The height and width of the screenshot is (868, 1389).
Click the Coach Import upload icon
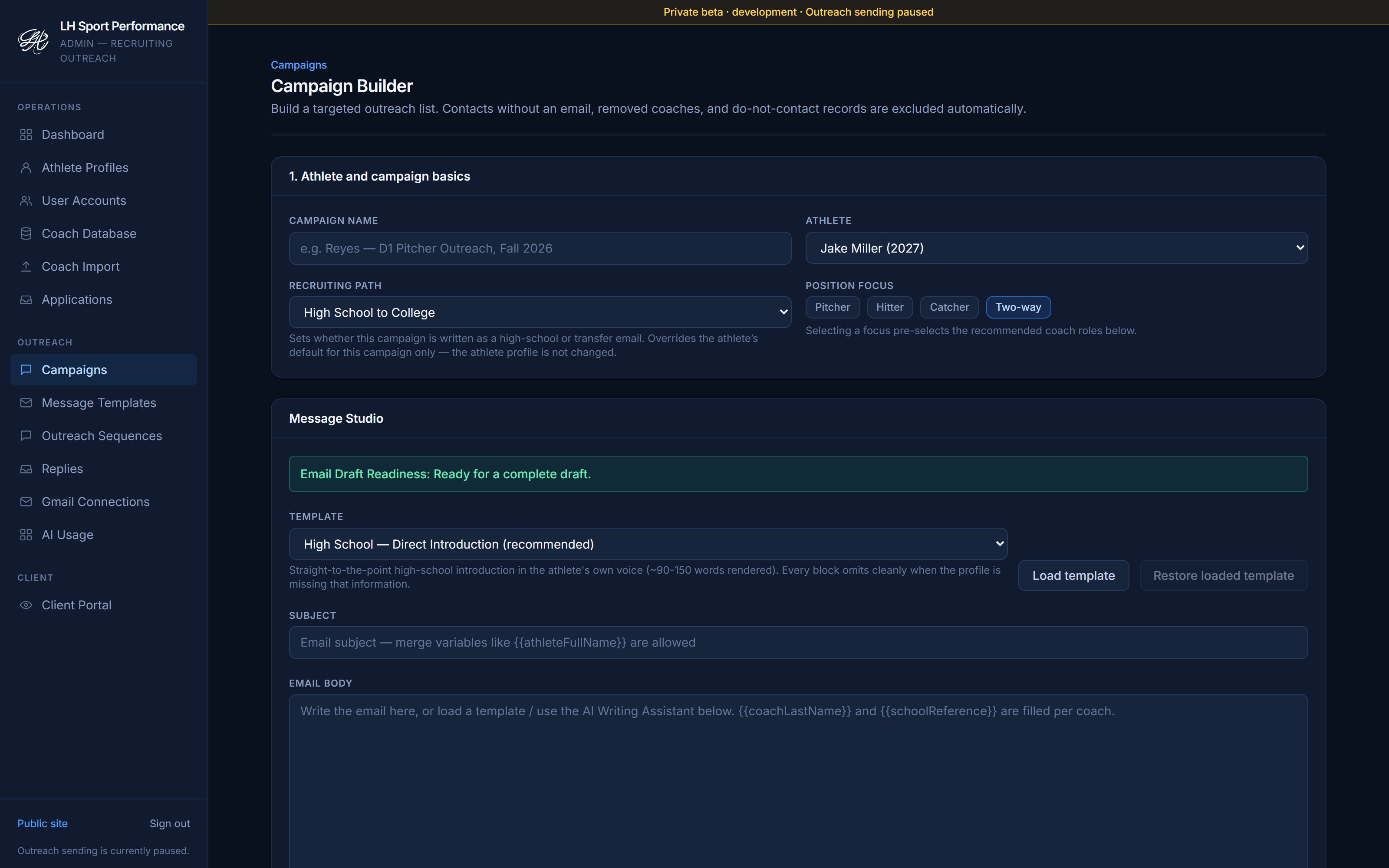pos(26,266)
